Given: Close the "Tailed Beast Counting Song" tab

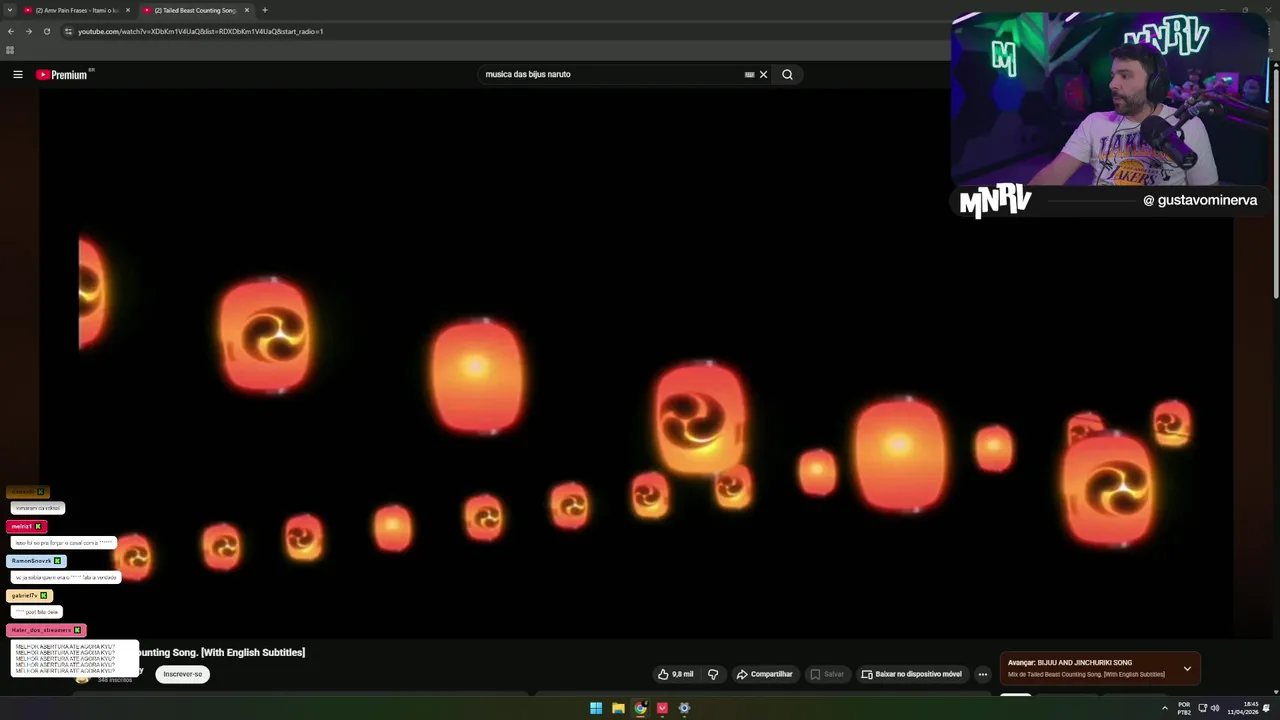Looking at the screenshot, I should (247, 10).
